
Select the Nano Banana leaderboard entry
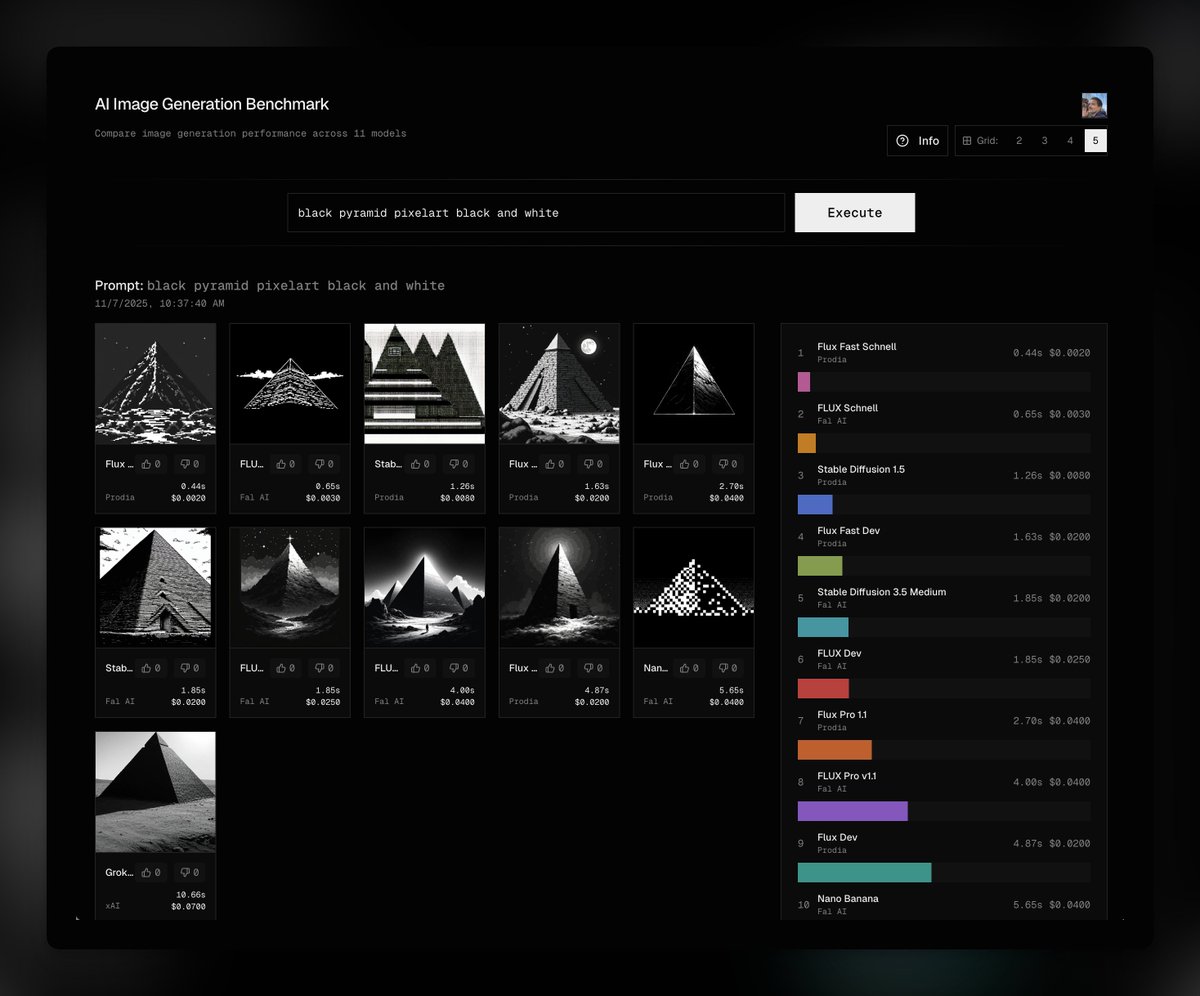943,905
